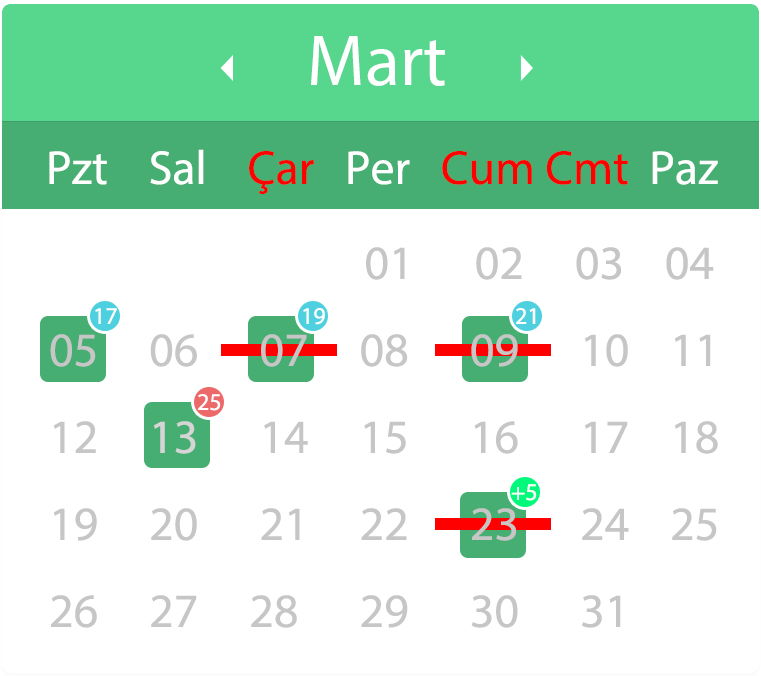
Task: Click the Cmt weekday header
Action: [588, 169]
